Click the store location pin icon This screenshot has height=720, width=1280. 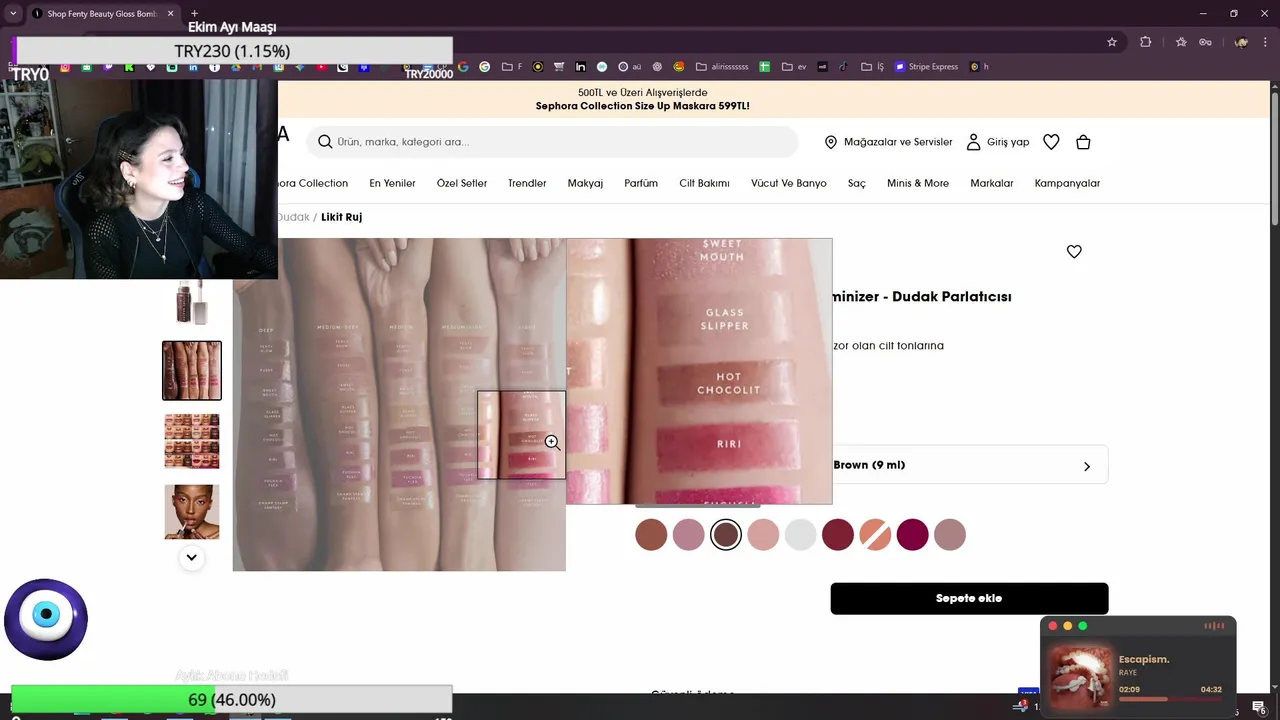tap(830, 142)
